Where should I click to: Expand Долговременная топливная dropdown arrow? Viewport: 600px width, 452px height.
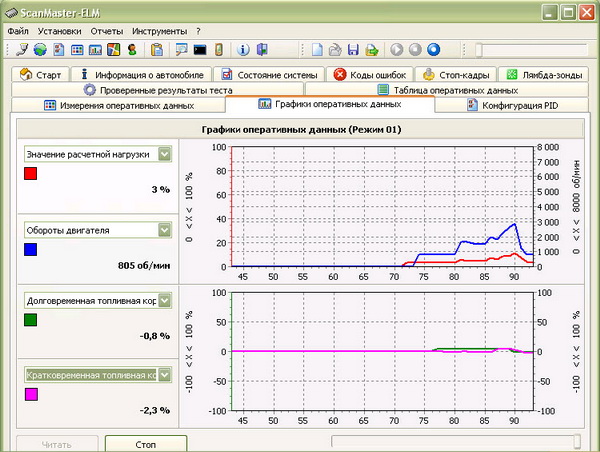[165, 300]
